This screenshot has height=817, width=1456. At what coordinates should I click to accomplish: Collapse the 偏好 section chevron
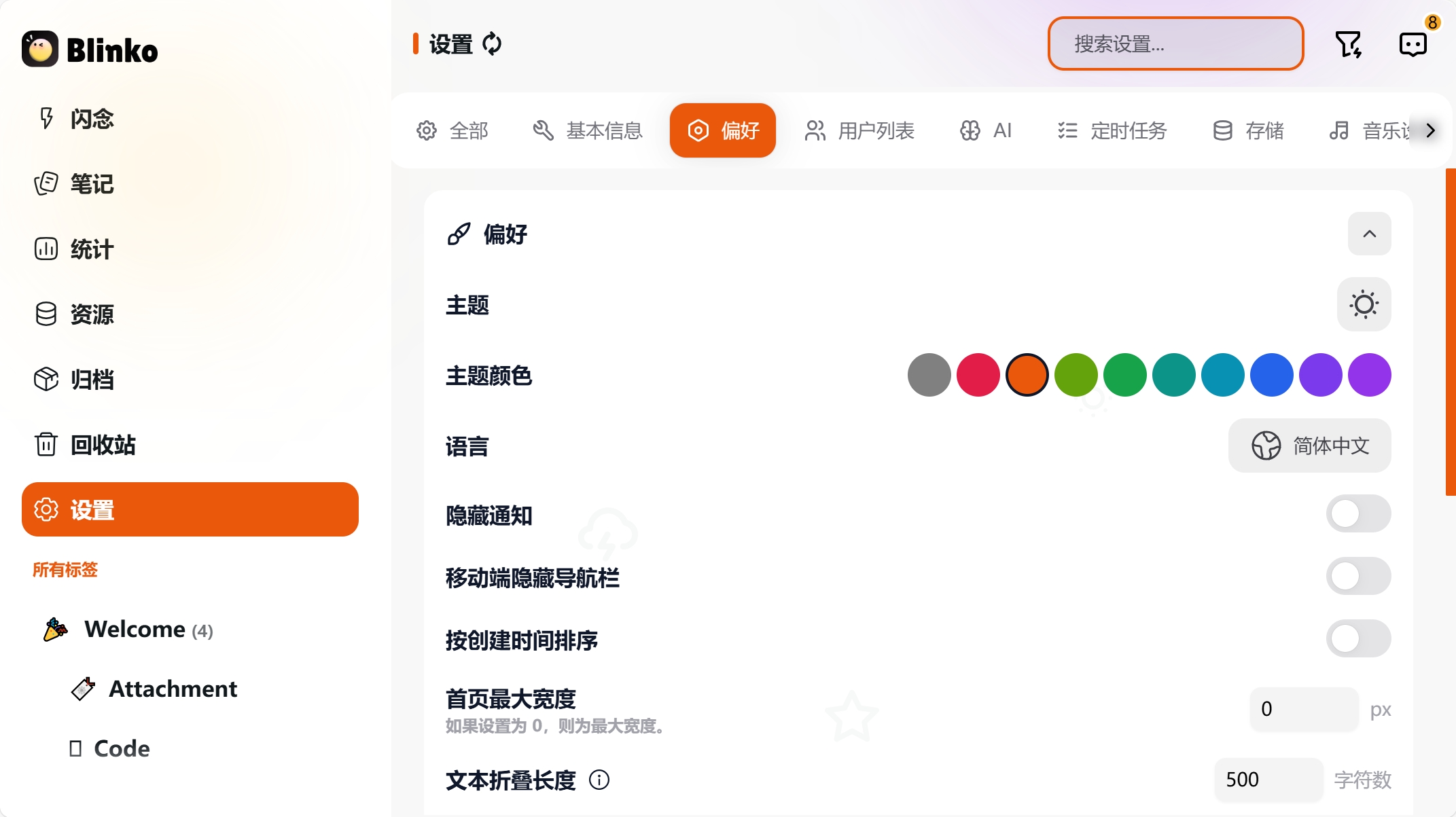click(x=1370, y=234)
